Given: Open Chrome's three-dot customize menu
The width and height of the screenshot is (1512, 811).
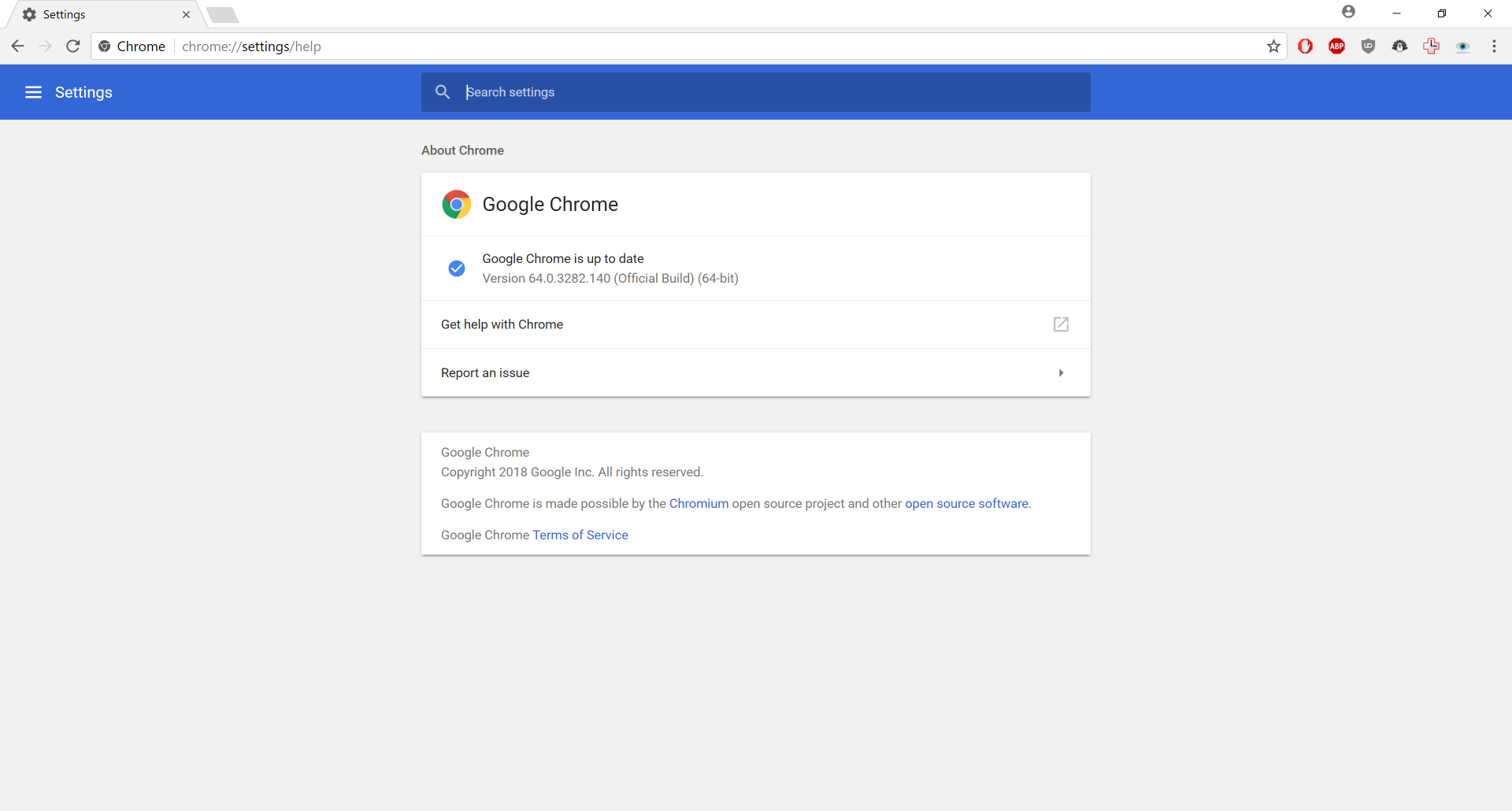Looking at the screenshot, I should (x=1494, y=46).
